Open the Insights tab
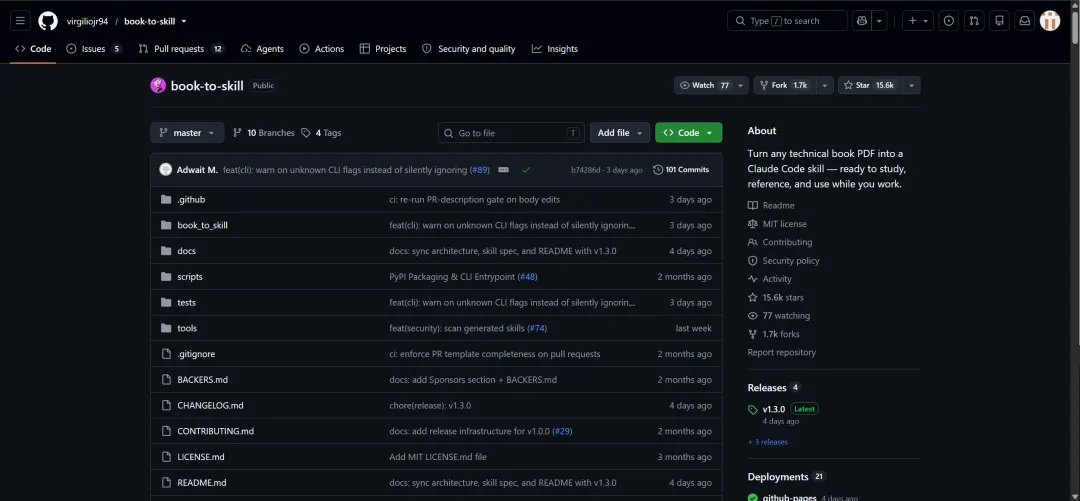 (x=555, y=49)
